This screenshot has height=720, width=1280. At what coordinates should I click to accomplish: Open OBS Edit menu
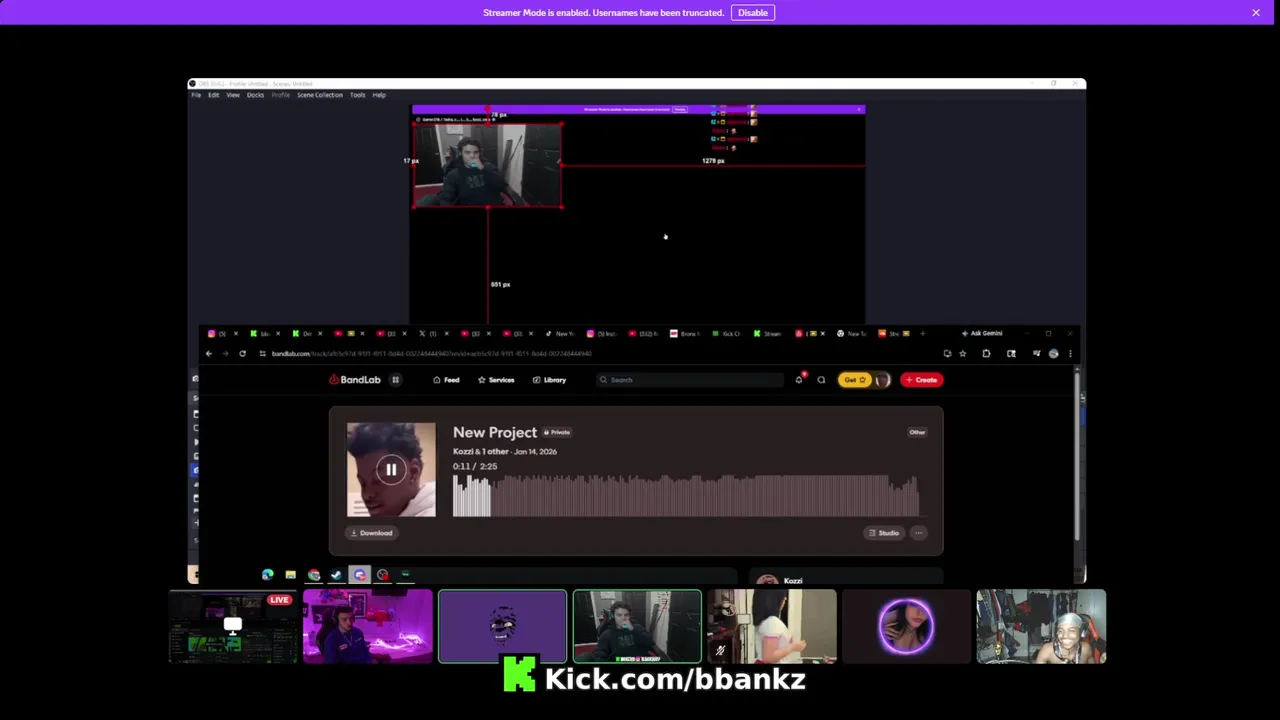tap(213, 95)
